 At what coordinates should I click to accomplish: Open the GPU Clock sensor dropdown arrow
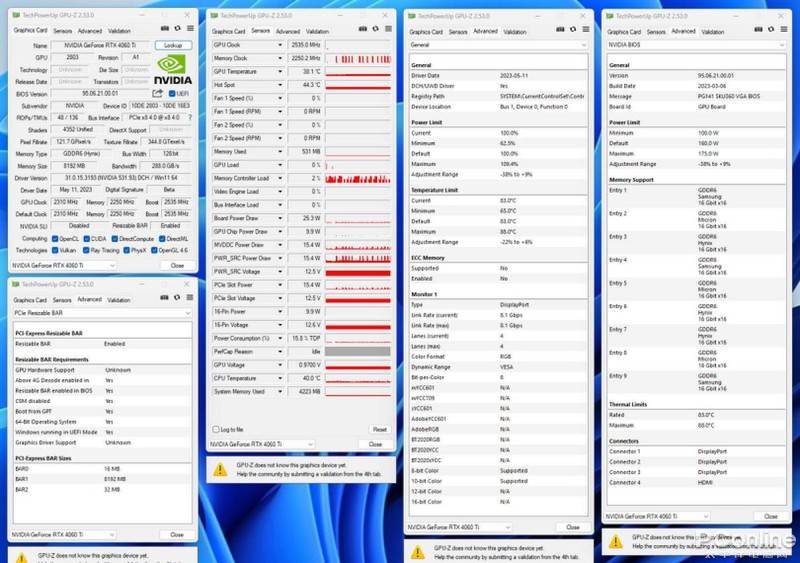pyautogui.click(x=280, y=45)
